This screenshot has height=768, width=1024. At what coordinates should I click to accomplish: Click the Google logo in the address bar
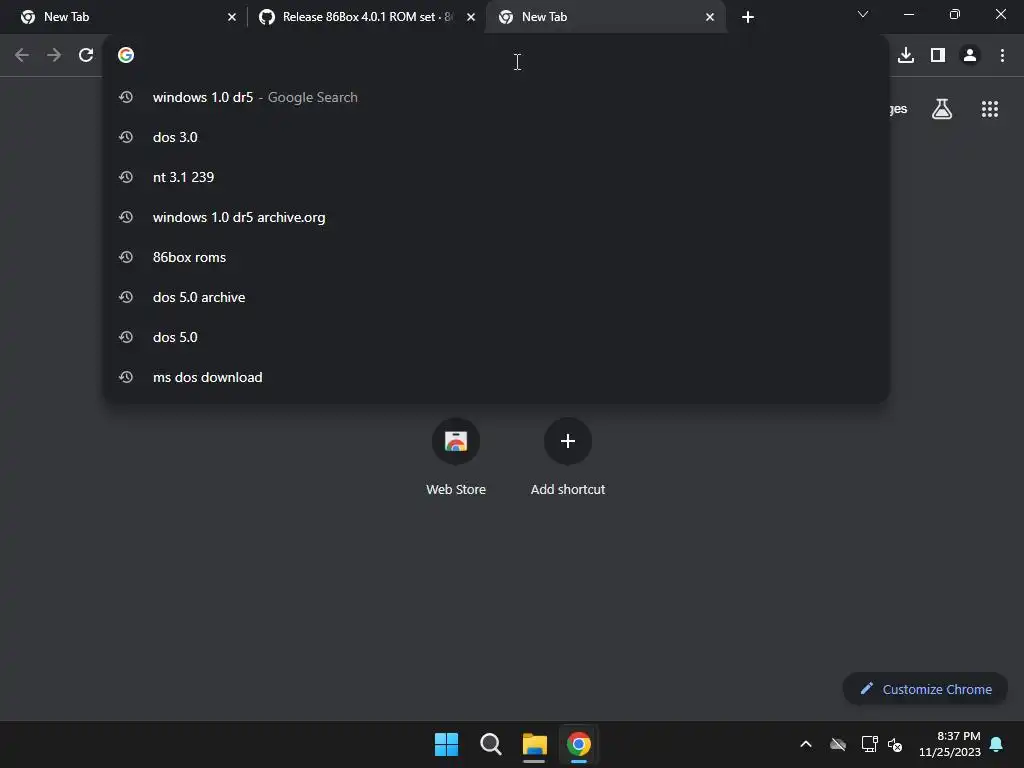126,56
